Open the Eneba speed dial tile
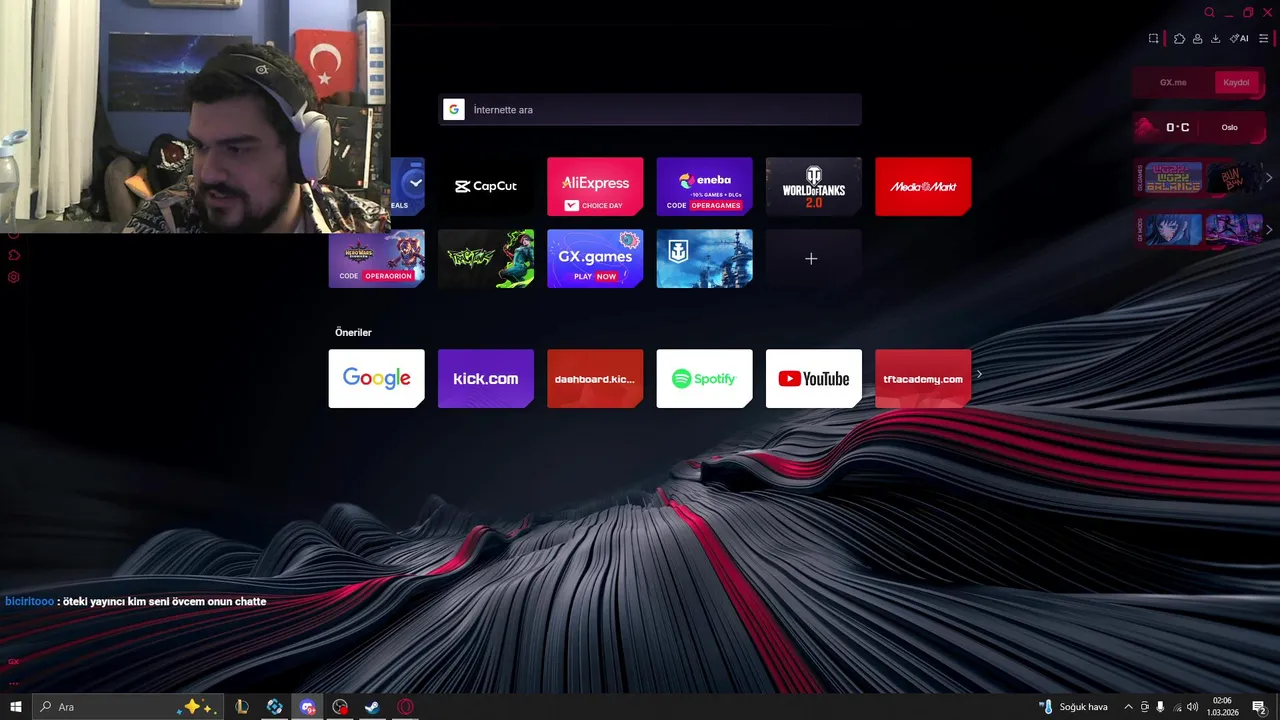1280x720 pixels. click(x=704, y=186)
